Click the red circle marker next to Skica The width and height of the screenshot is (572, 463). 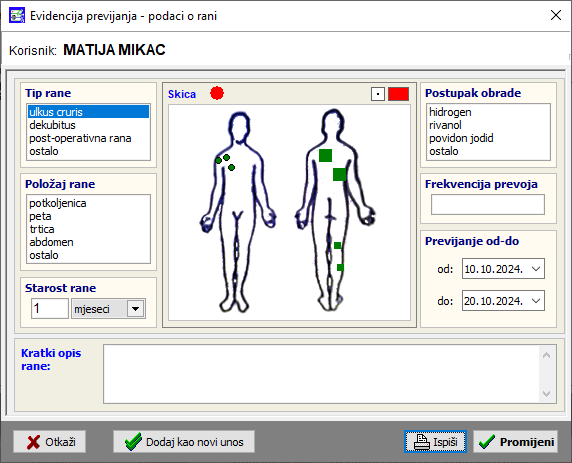pos(217,93)
